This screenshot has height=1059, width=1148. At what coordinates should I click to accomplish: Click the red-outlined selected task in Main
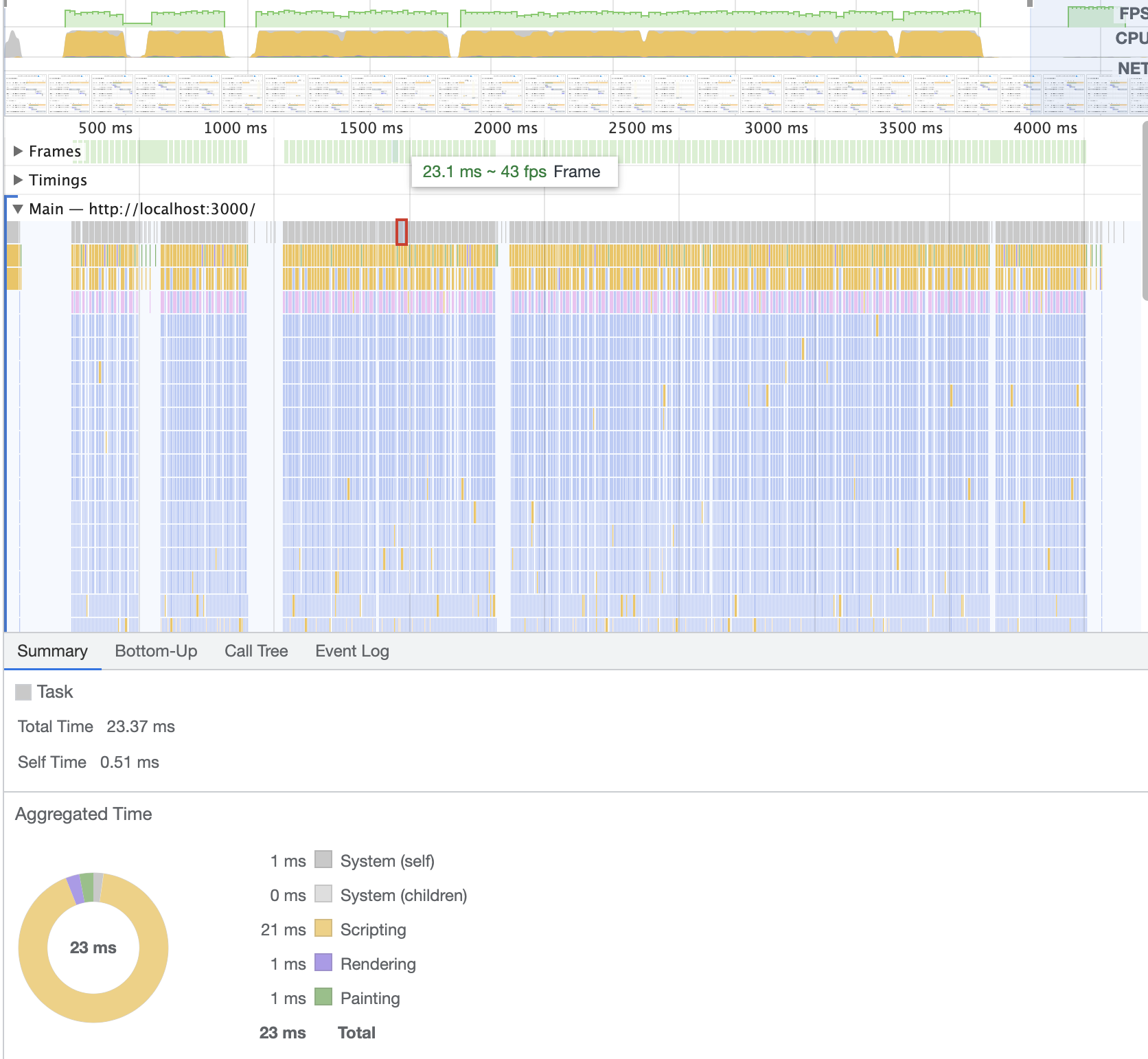pos(402,231)
